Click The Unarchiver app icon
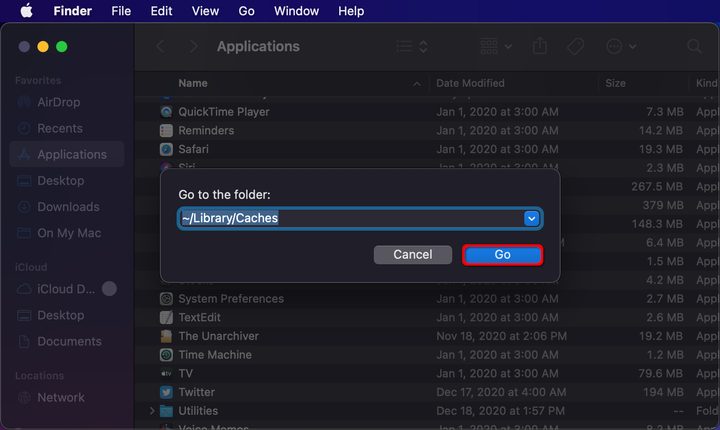 (x=166, y=336)
